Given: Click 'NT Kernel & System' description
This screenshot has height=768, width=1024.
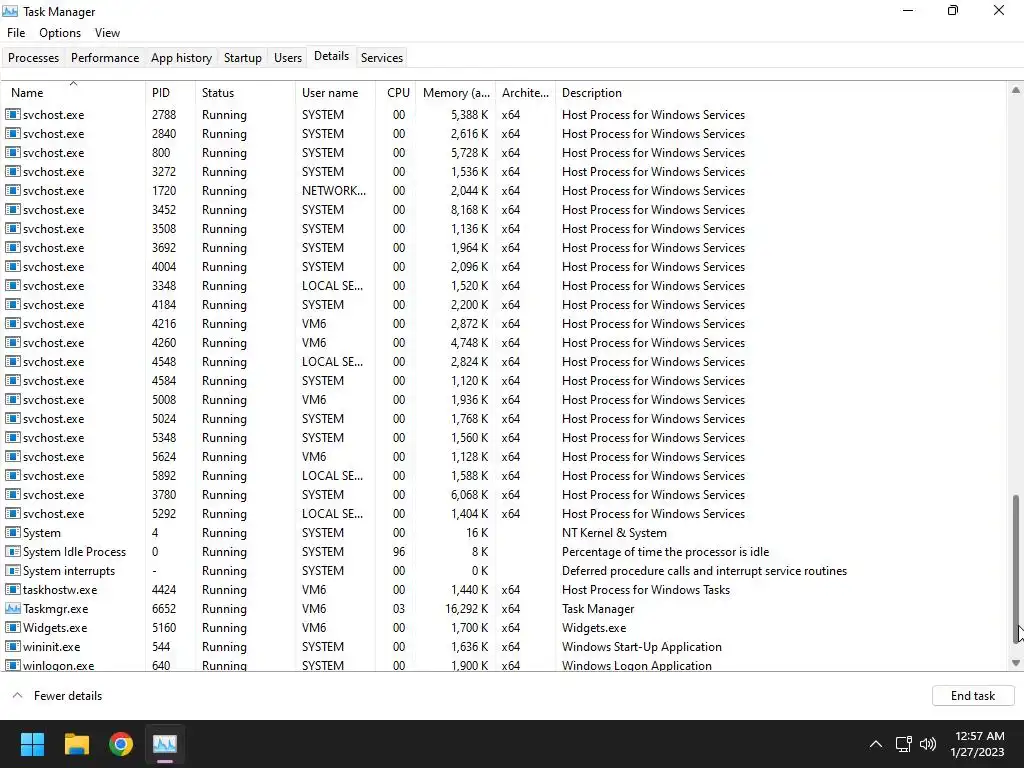Looking at the screenshot, I should point(614,533).
